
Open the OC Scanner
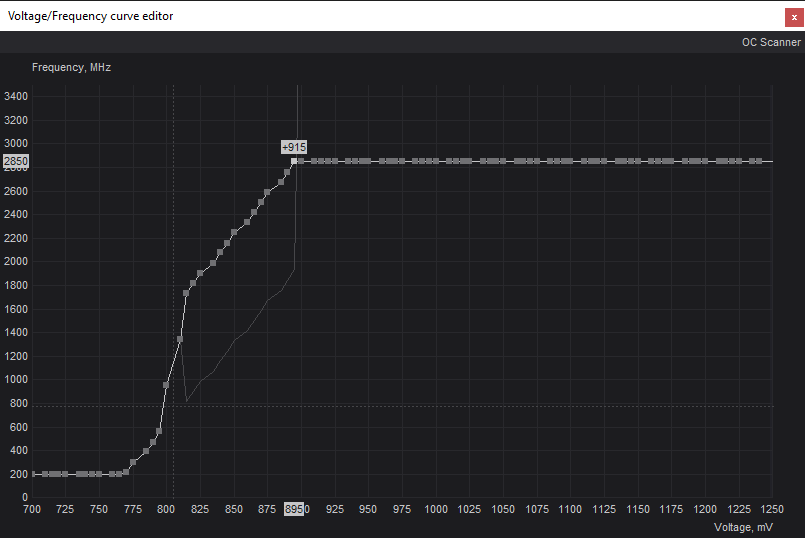771,42
